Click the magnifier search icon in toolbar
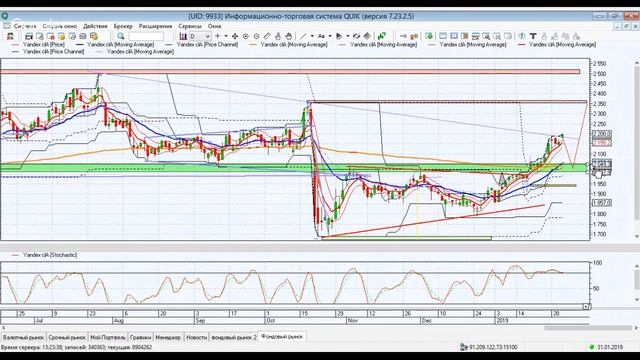The height and width of the screenshot is (360, 640). tap(121, 36)
